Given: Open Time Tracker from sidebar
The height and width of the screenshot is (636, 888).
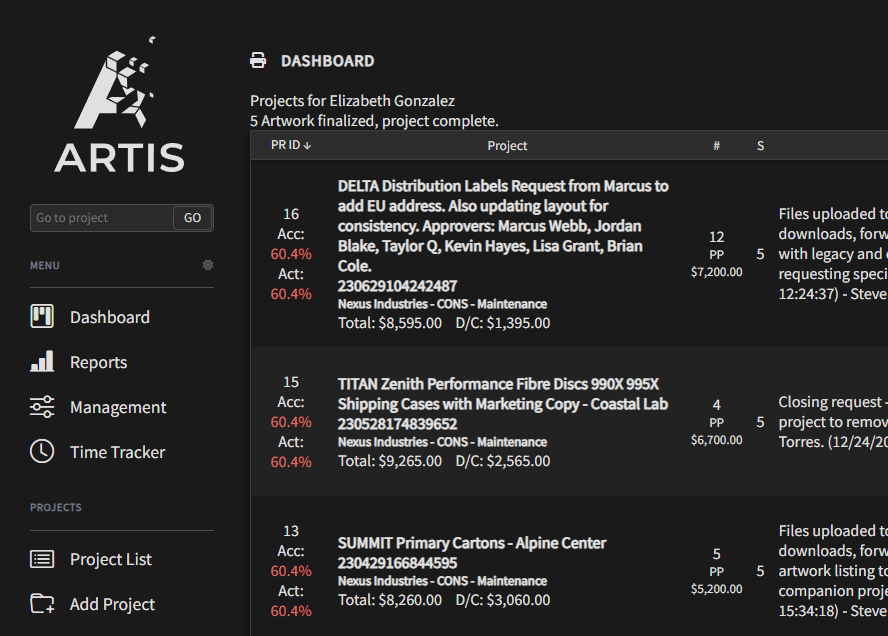Looking at the screenshot, I should click(117, 452).
